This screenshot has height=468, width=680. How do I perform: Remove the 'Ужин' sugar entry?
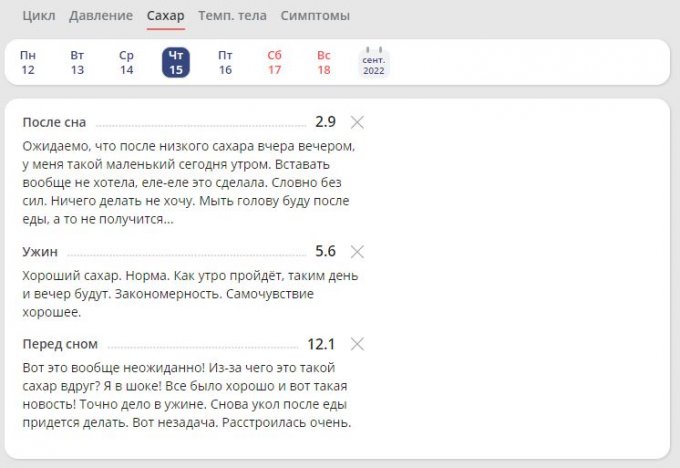point(357,252)
